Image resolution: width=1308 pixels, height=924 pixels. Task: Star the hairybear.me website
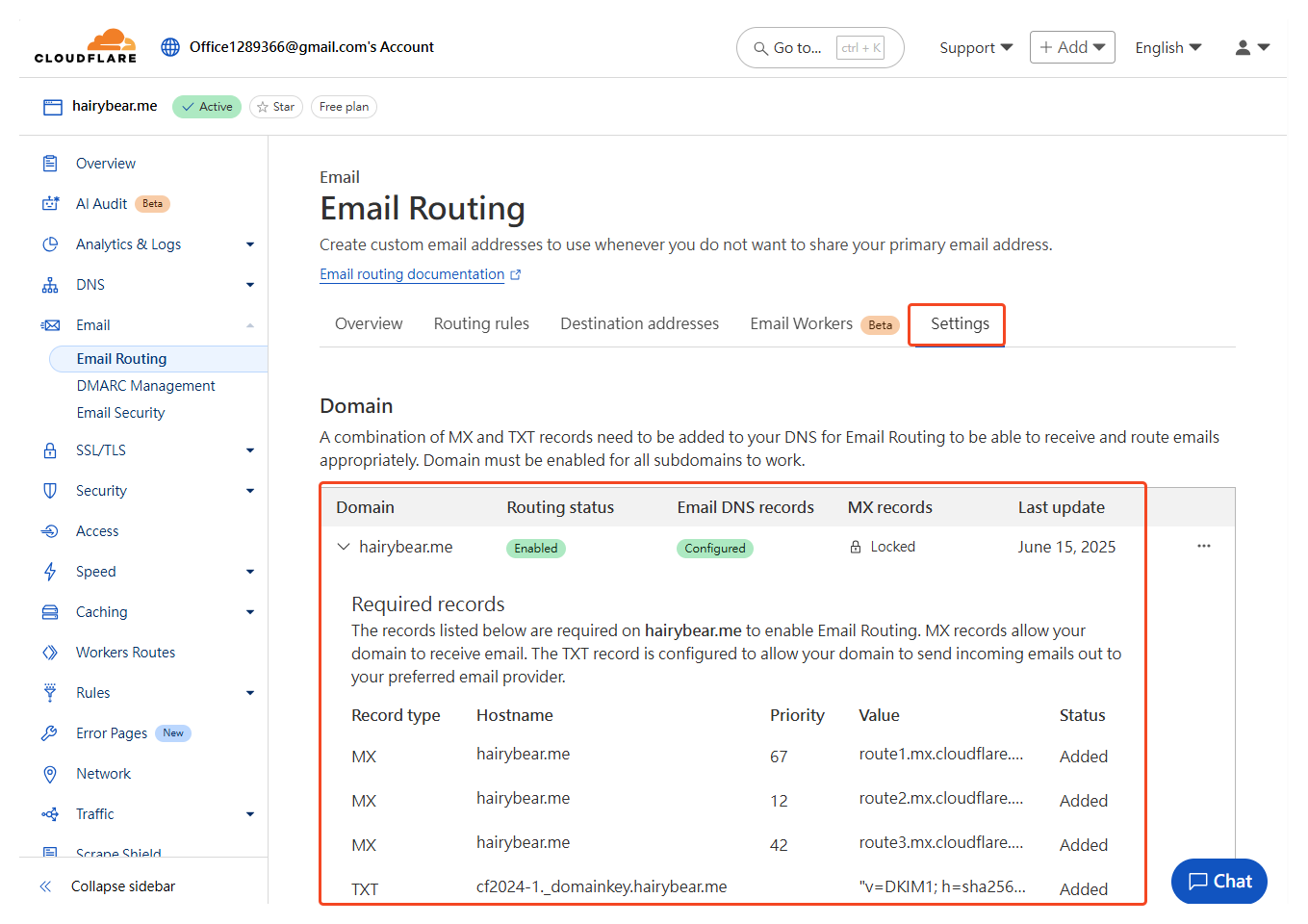276,107
